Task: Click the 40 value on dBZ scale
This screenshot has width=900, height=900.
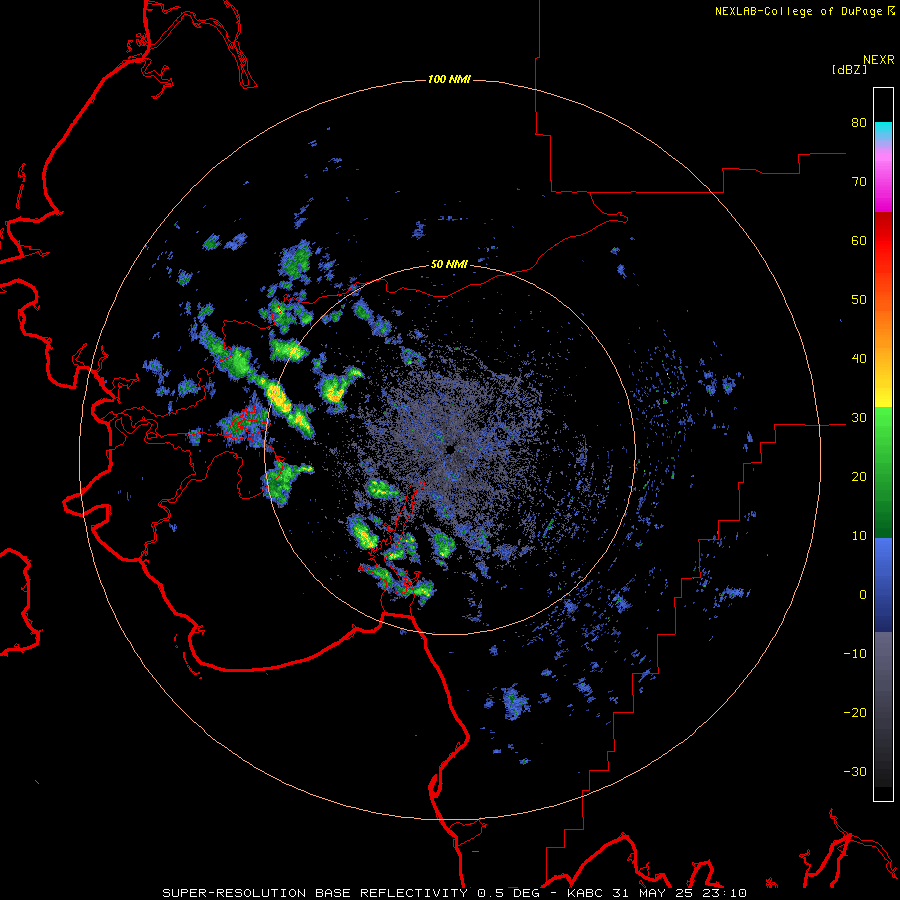Action: click(x=859, y=359)
